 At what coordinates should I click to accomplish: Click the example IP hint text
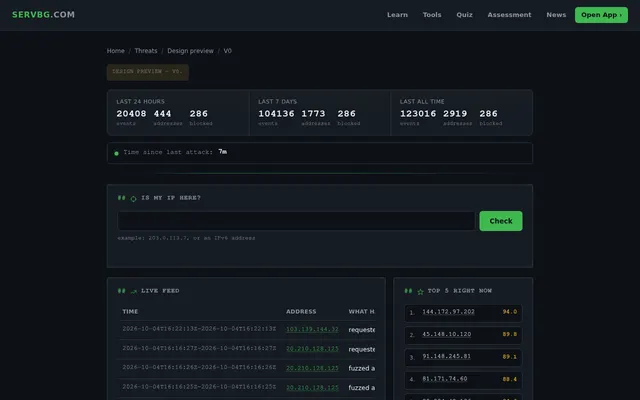tap(186, 238)
